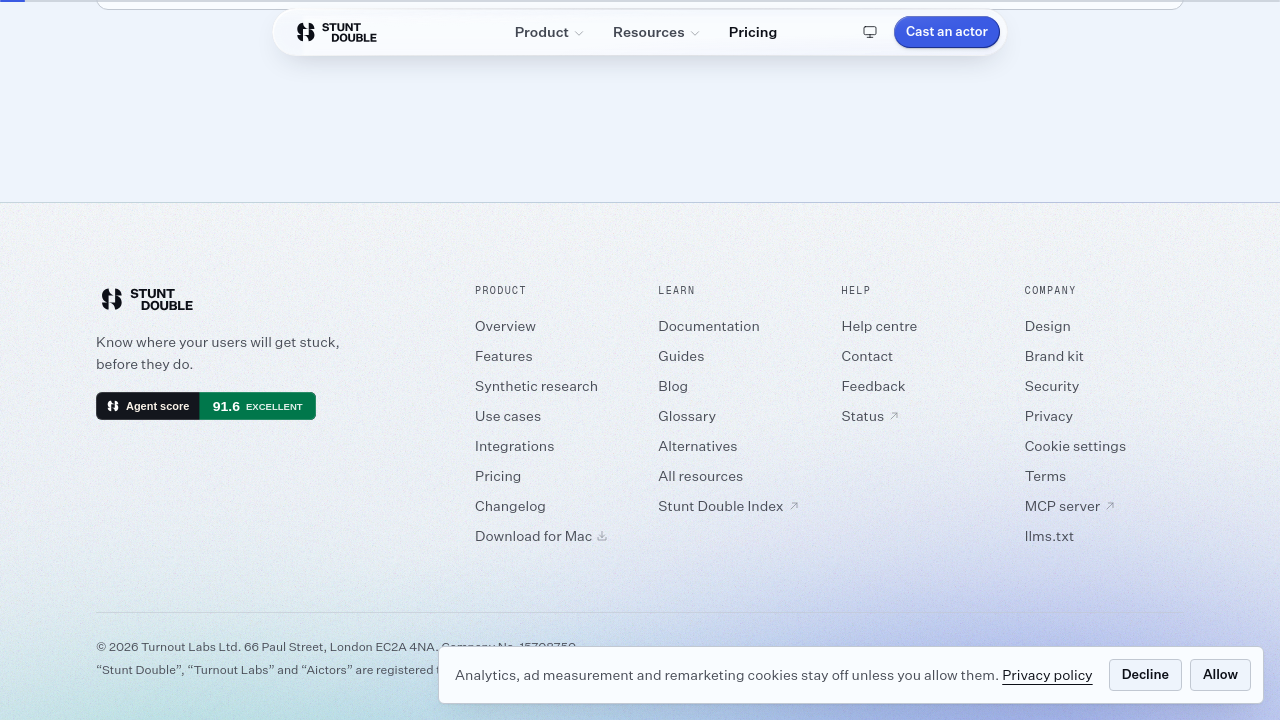Visit the Blog
Screen dimensions: 1280x720
pyautogui.click(x=673, y=386)
